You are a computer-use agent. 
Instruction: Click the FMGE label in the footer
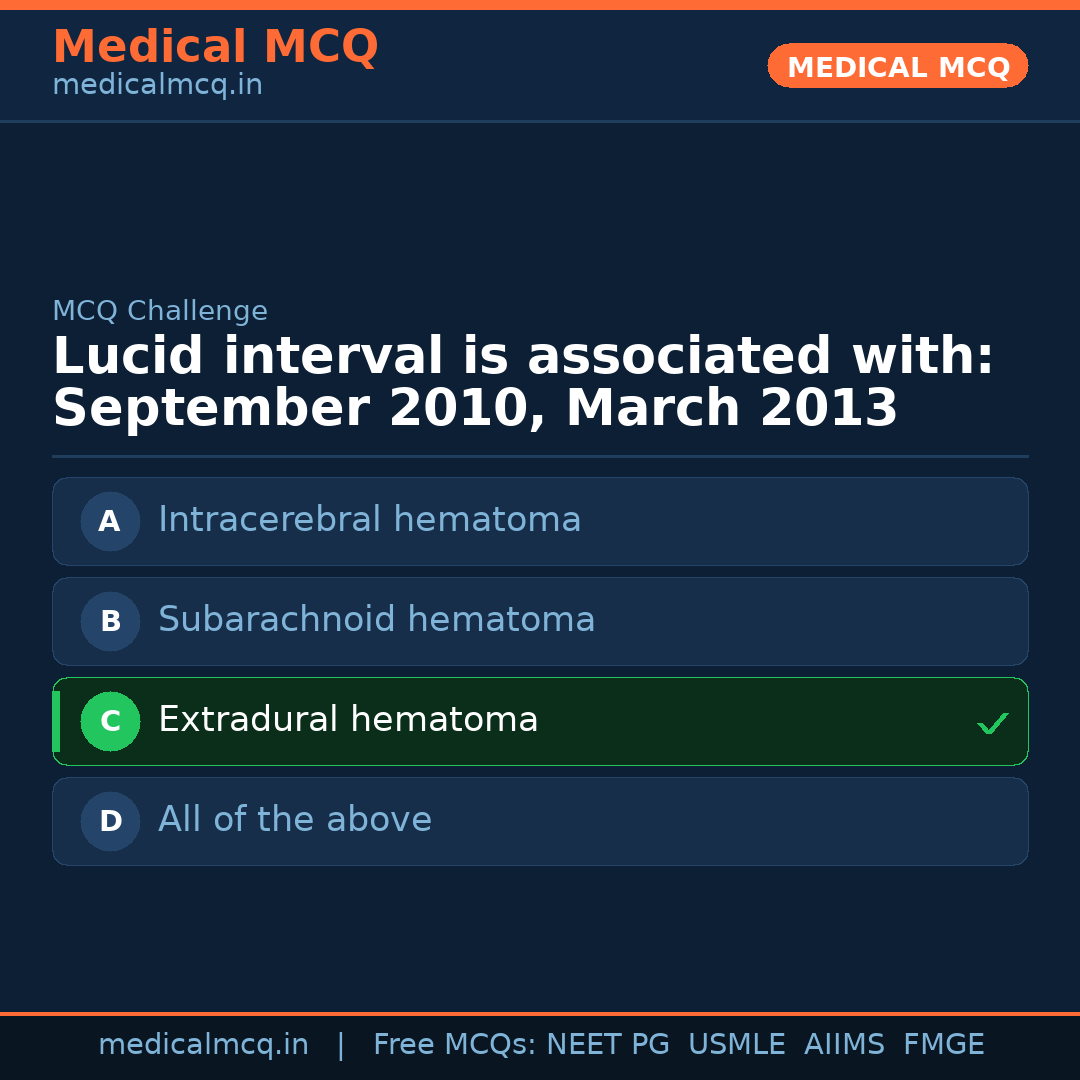[943, 1045]
